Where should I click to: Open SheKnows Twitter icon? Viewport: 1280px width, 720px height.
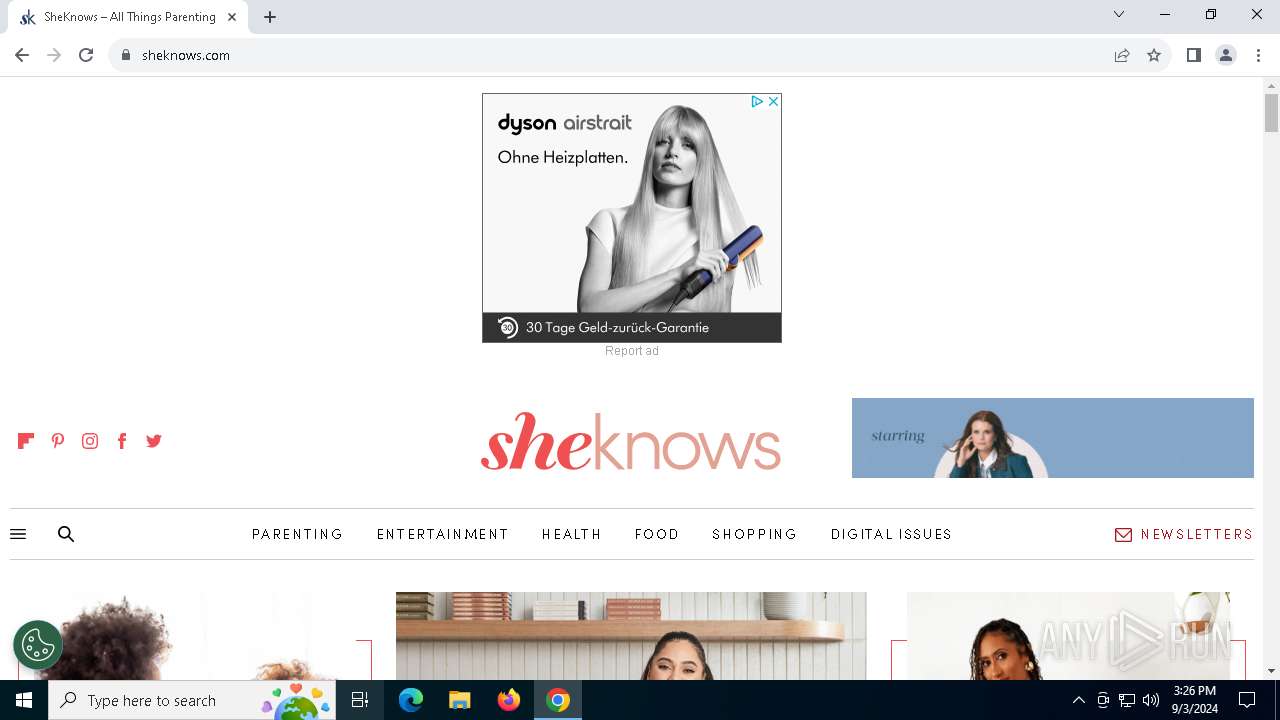(154, 441)
